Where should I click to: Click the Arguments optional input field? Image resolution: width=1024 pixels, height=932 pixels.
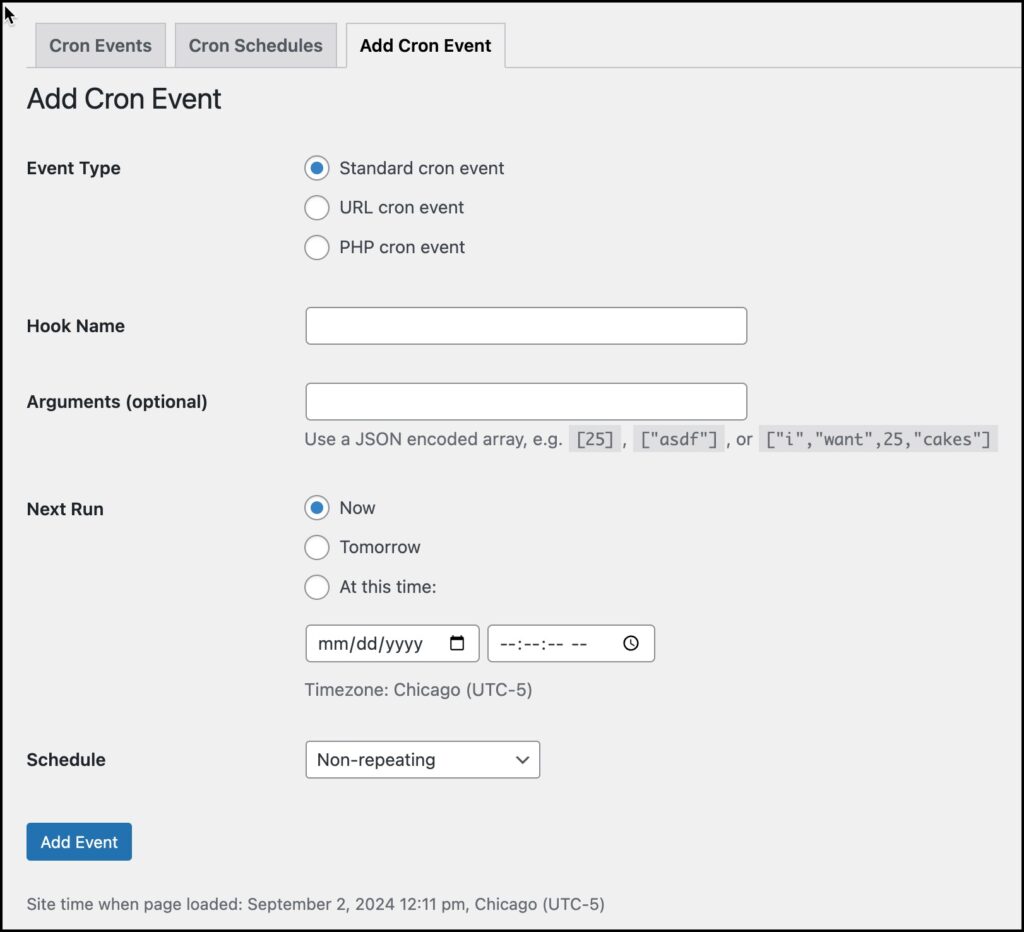point(525,401)
